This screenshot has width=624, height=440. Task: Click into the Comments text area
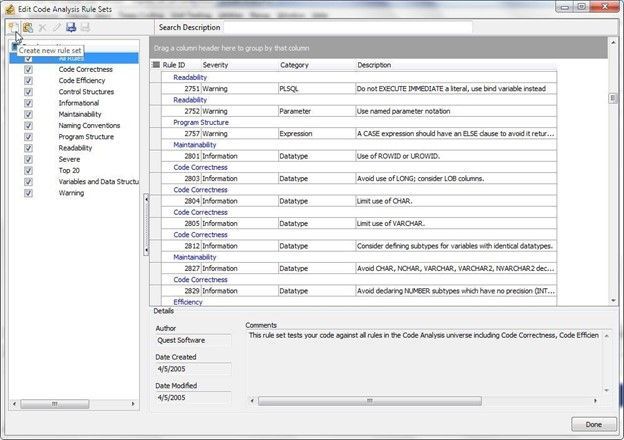pyautogui.click(x=424, y=362)
